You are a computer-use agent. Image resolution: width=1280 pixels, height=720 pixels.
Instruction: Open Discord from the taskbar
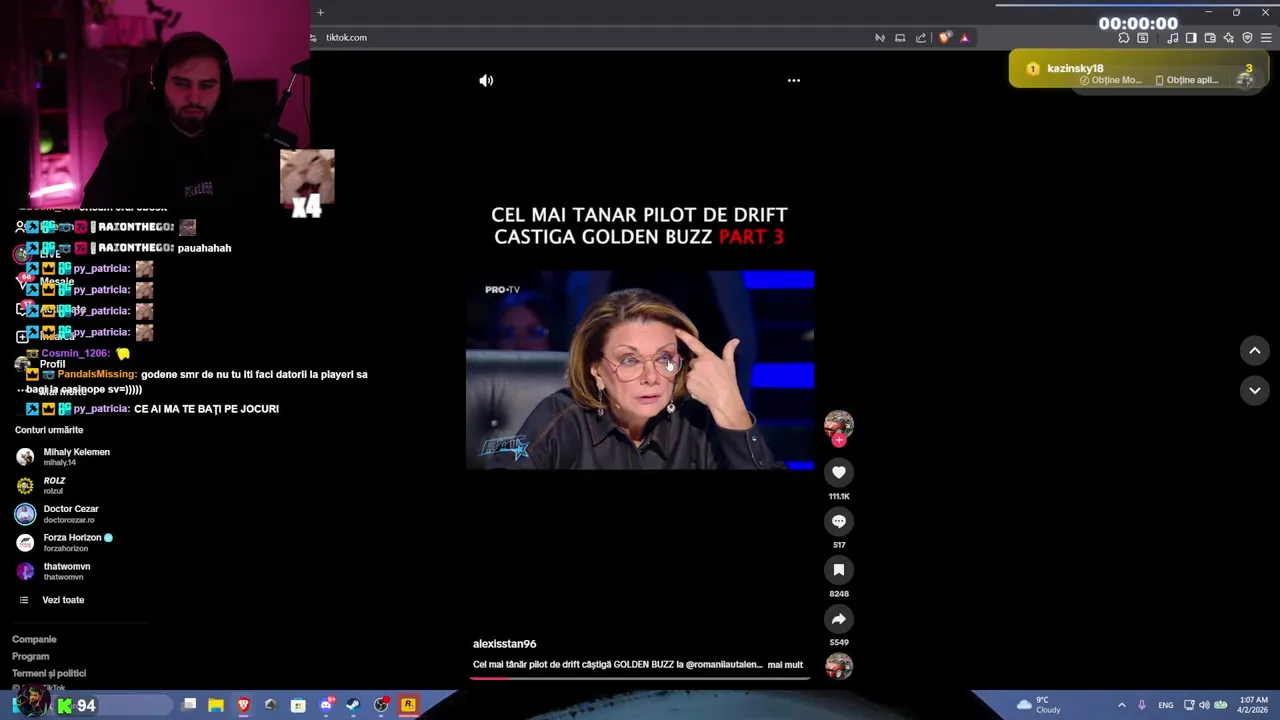pyautogui.click(x=326, y=705)
